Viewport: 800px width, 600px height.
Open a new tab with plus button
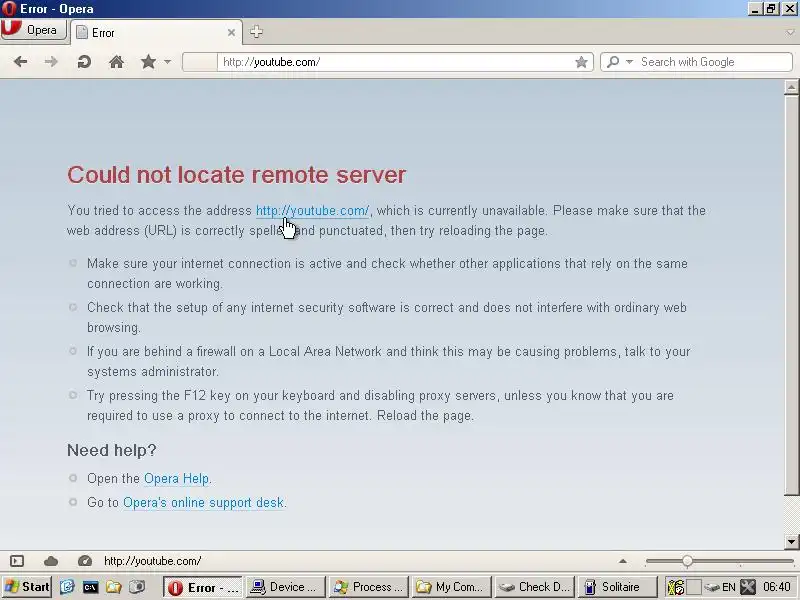coord(256,32)
